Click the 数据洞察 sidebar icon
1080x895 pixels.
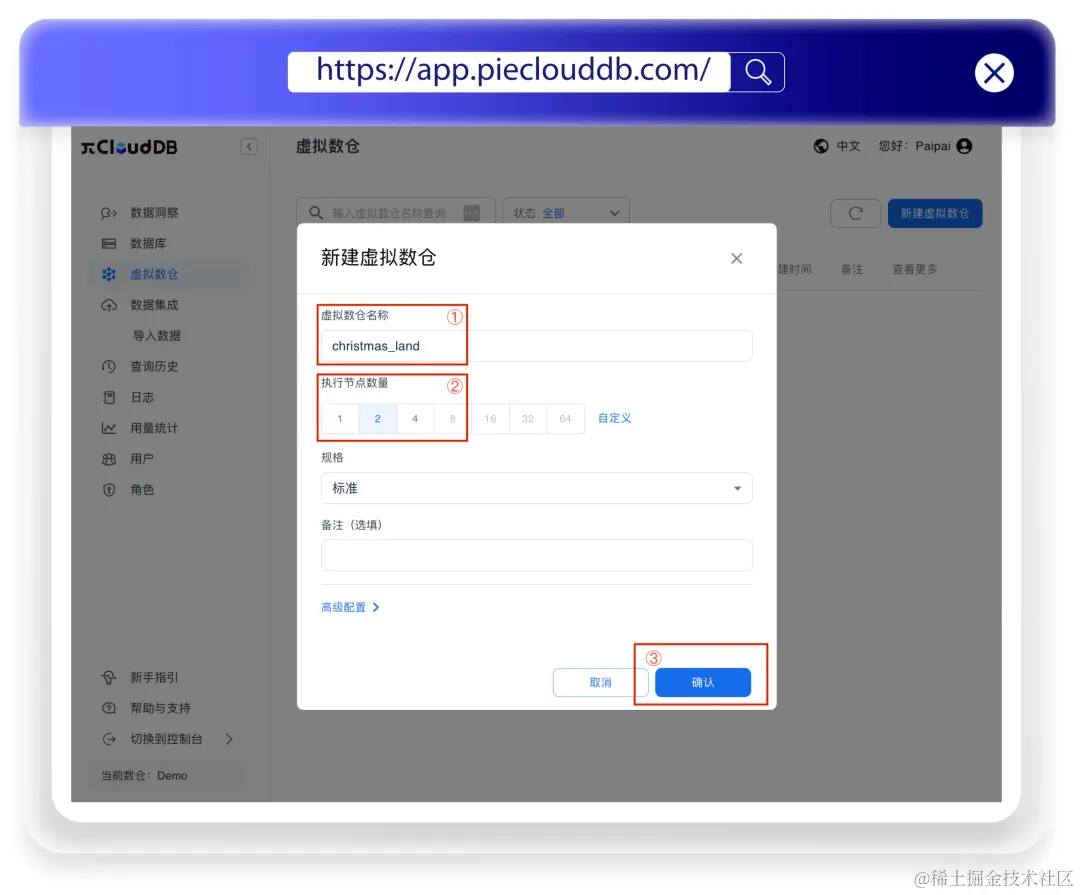point(109,213)
